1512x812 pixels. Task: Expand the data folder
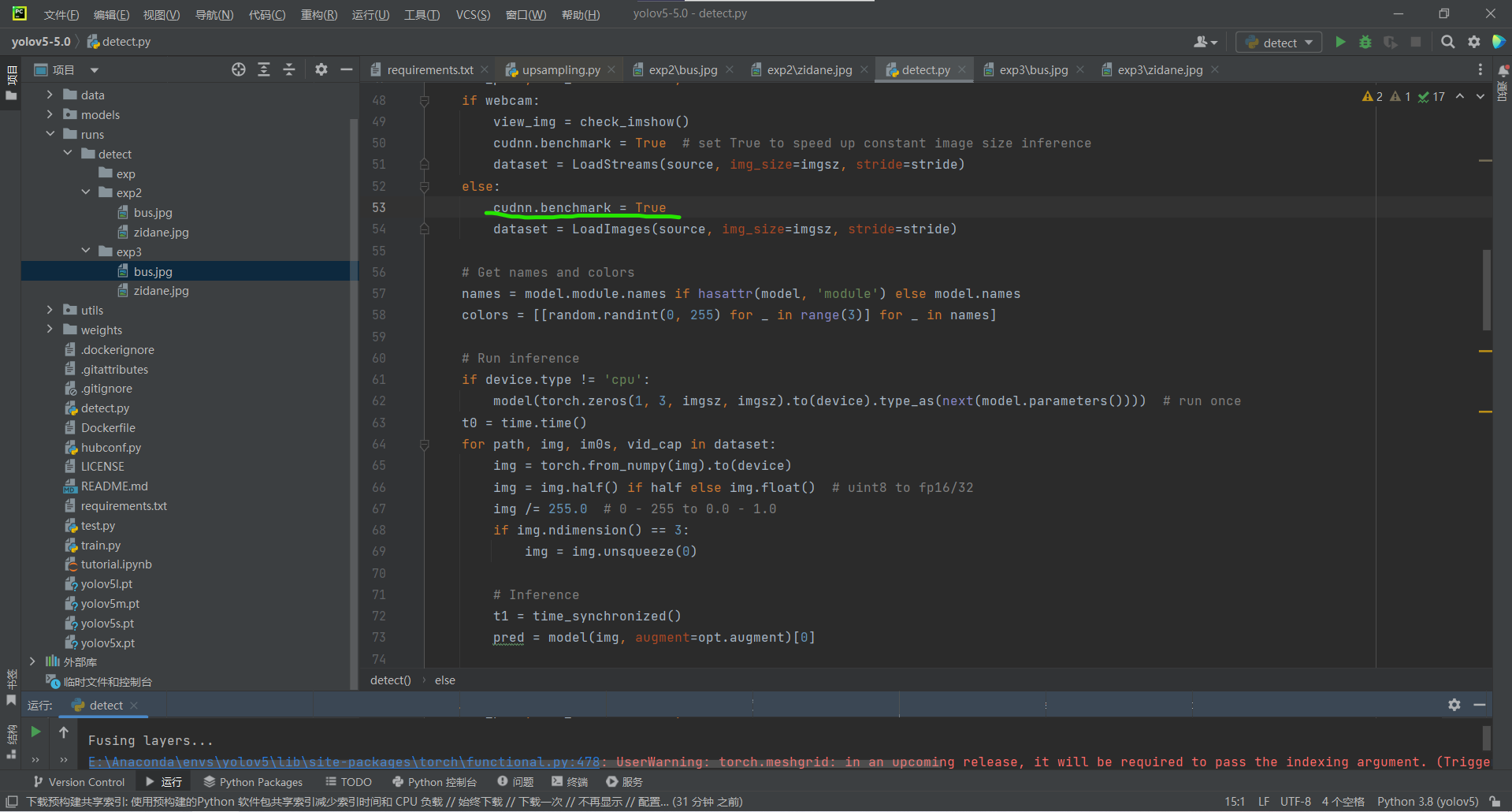(50, 95)
